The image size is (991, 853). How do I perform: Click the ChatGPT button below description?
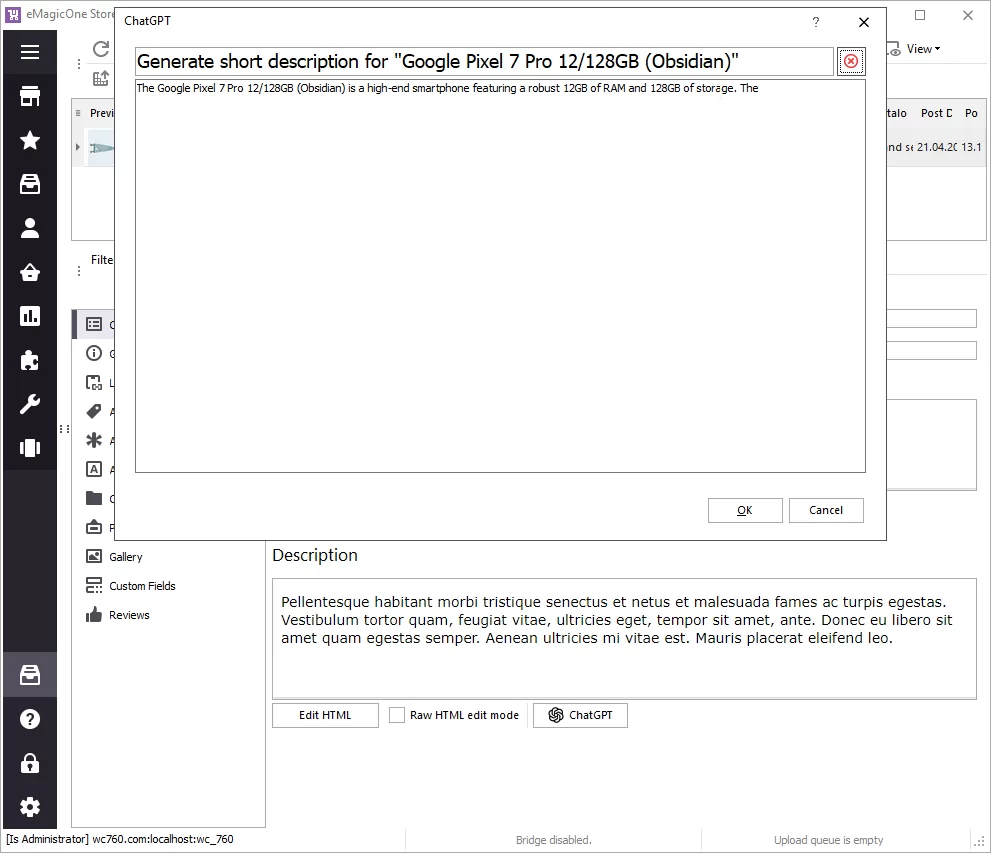(580, 715)
